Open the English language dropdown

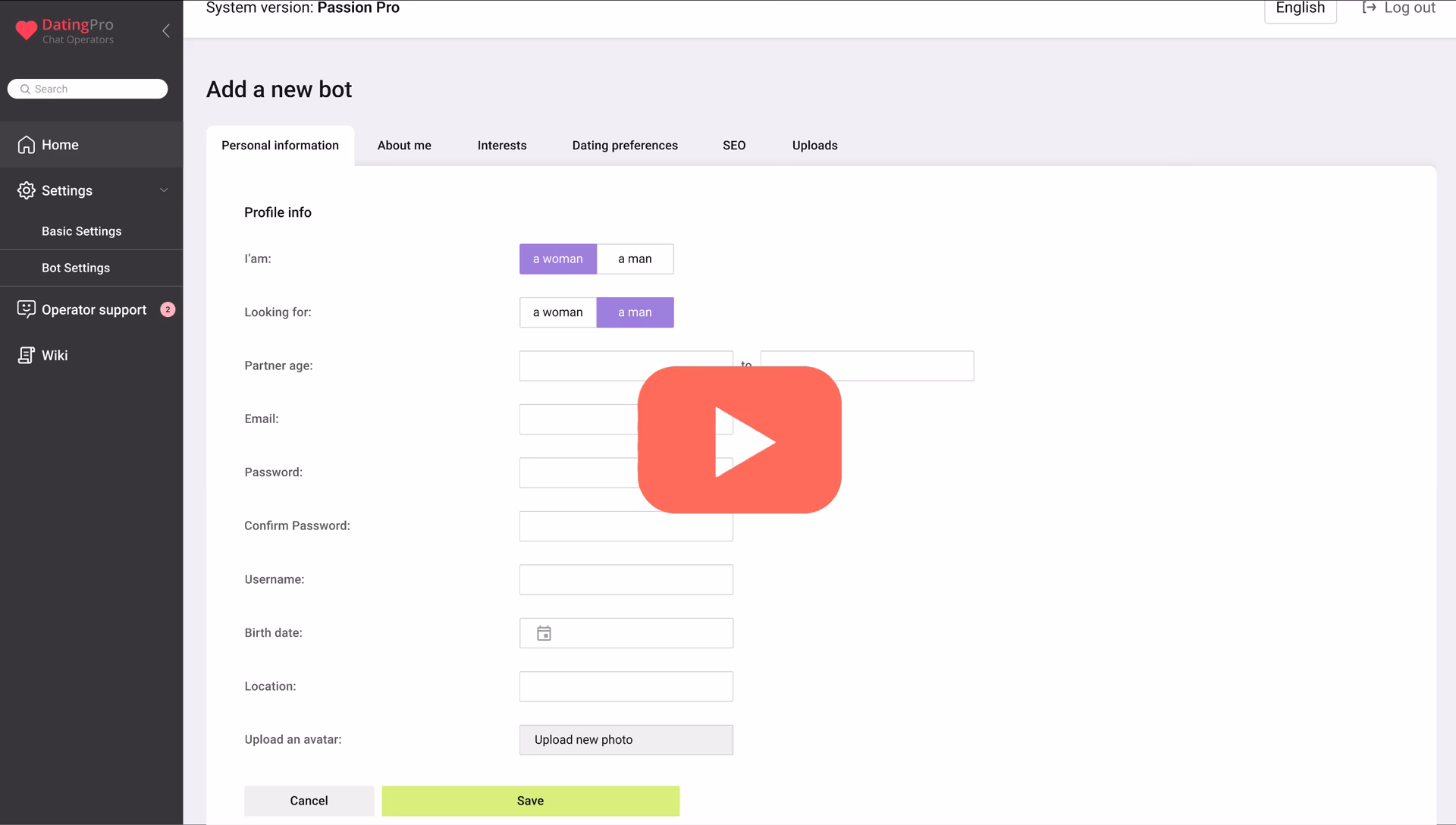pos(1300,9)
